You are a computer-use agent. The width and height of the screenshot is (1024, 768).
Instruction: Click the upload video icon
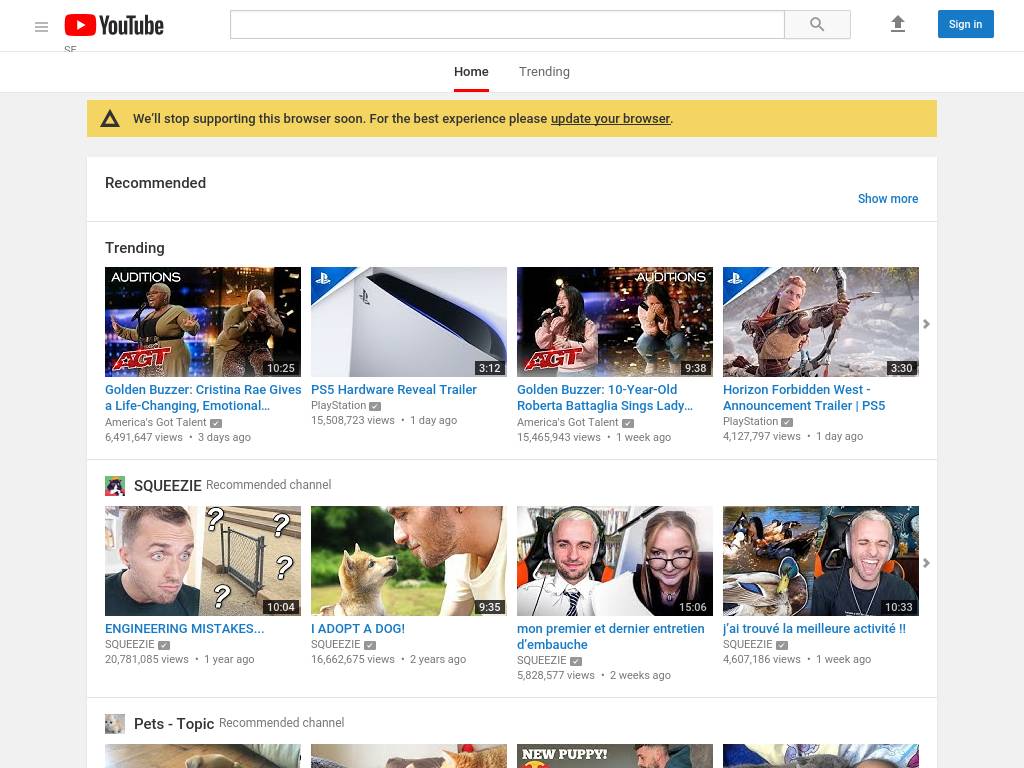click(897, 24)
